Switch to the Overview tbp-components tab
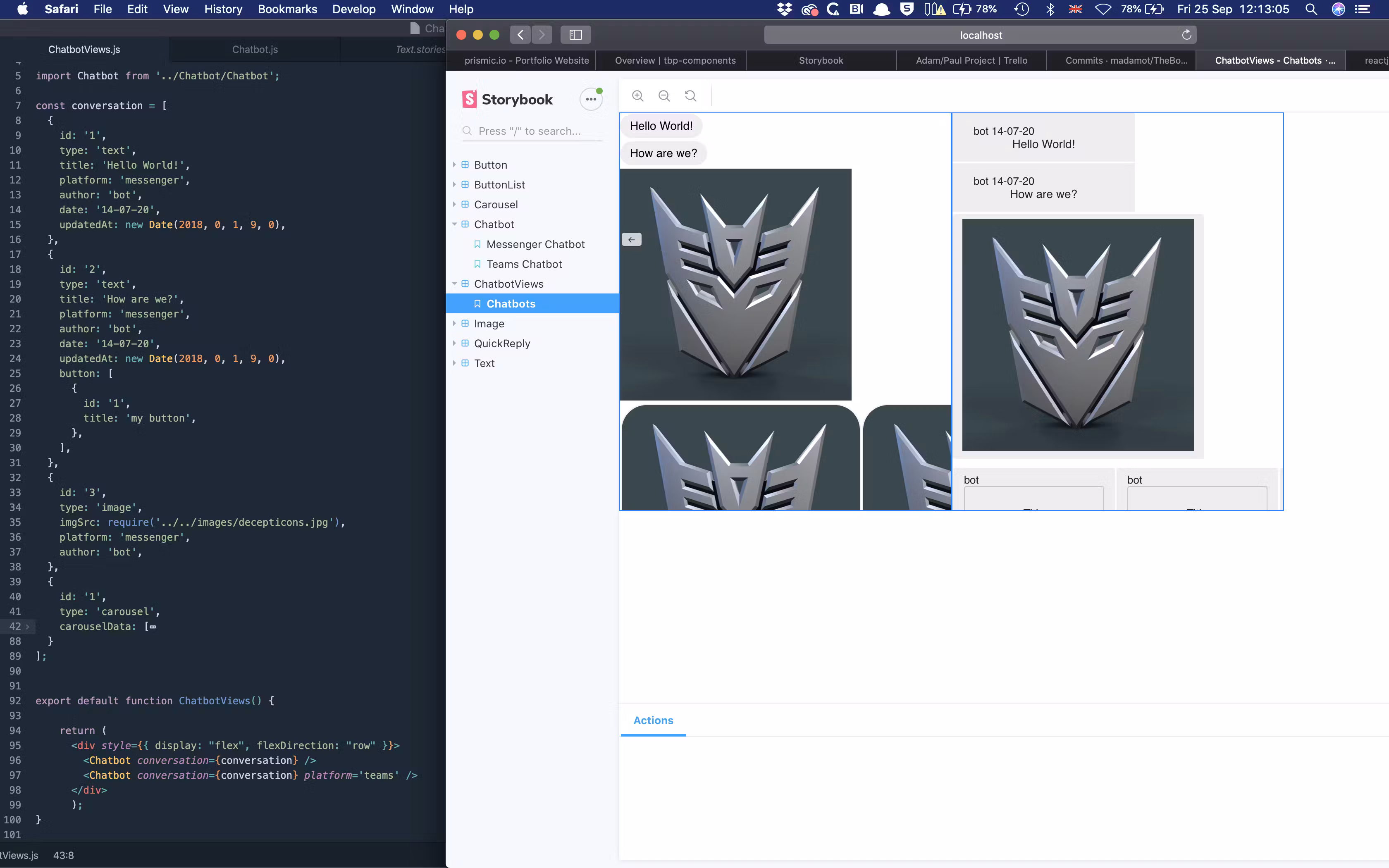The height and width of the screenshot is (868, 1389). pos(675,60)
